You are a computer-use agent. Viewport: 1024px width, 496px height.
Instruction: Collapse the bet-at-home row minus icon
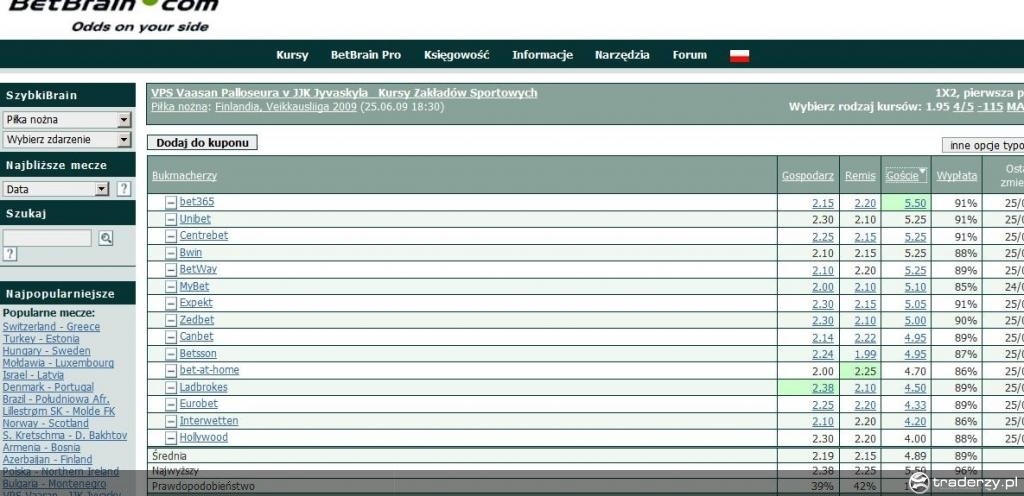coord(171,371)
